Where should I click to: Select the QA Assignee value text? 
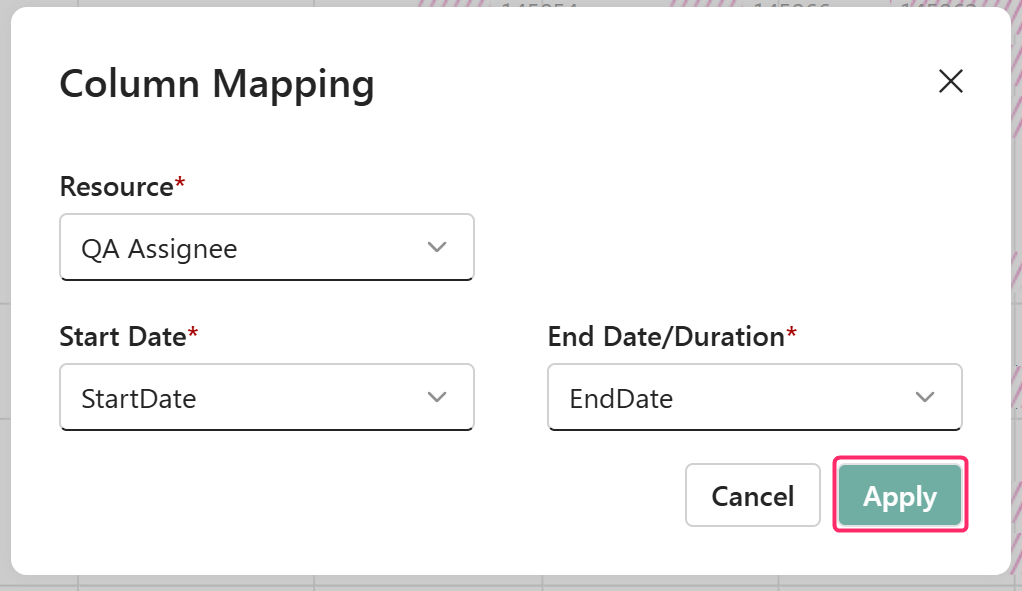(159, 249)
